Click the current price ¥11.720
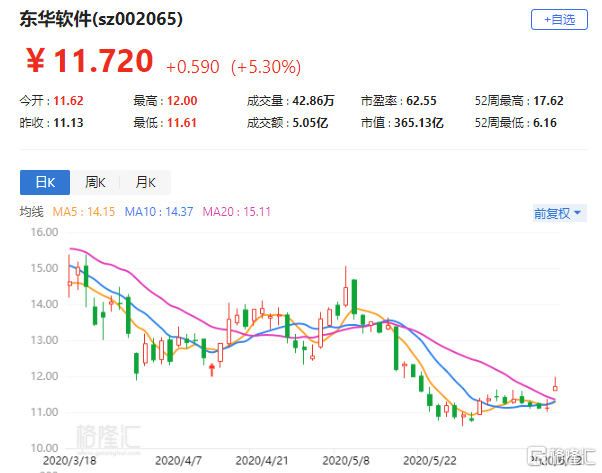602x473 pixels. (89, 61)
